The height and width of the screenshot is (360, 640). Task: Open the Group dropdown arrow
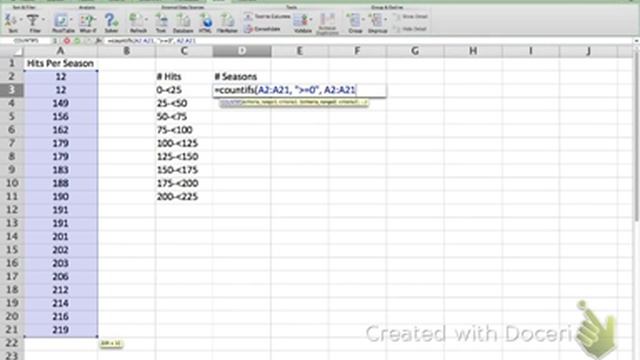click(x=363, y=20)
